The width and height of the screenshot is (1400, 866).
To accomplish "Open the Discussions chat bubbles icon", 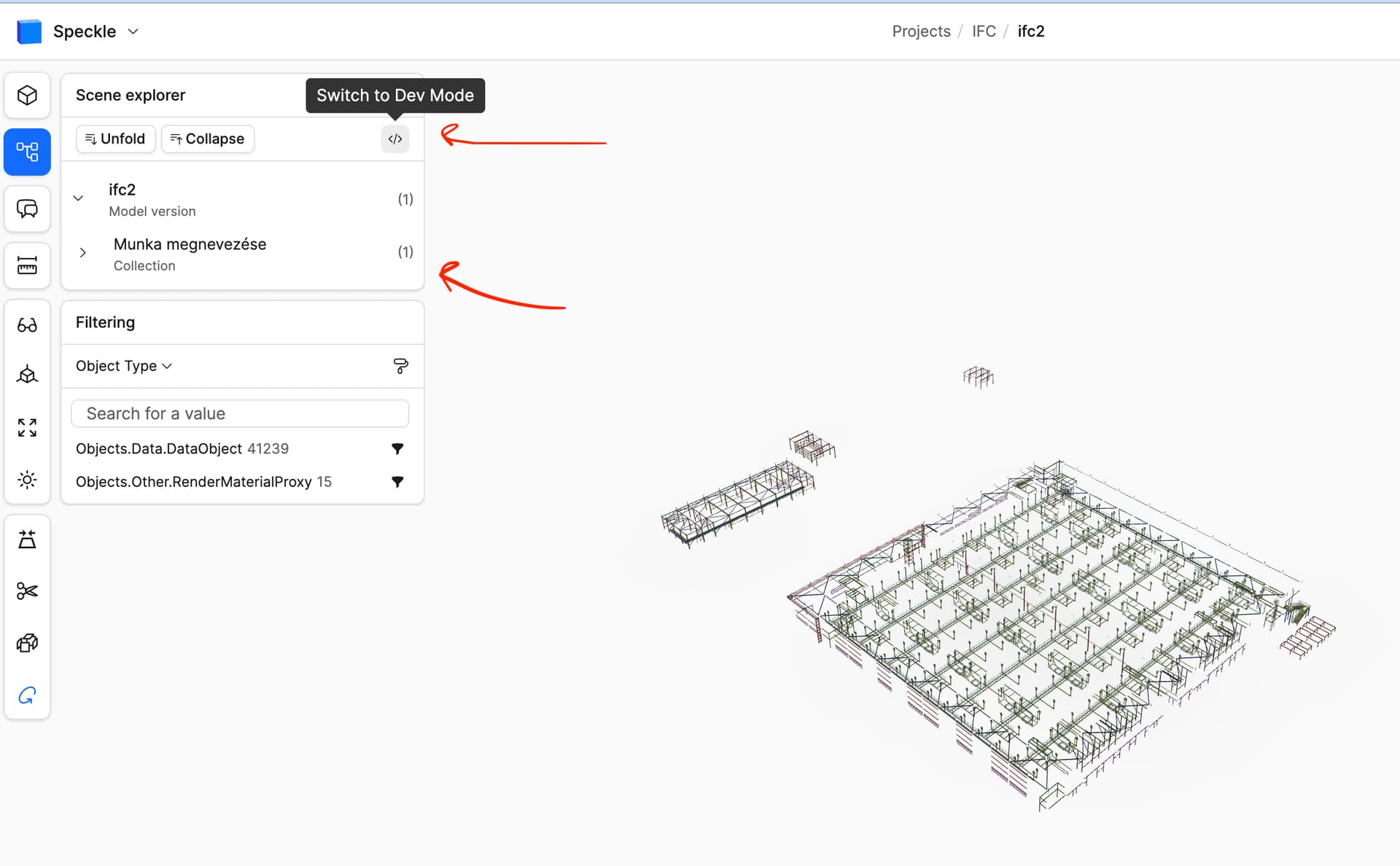I will (x=27, y=208).
